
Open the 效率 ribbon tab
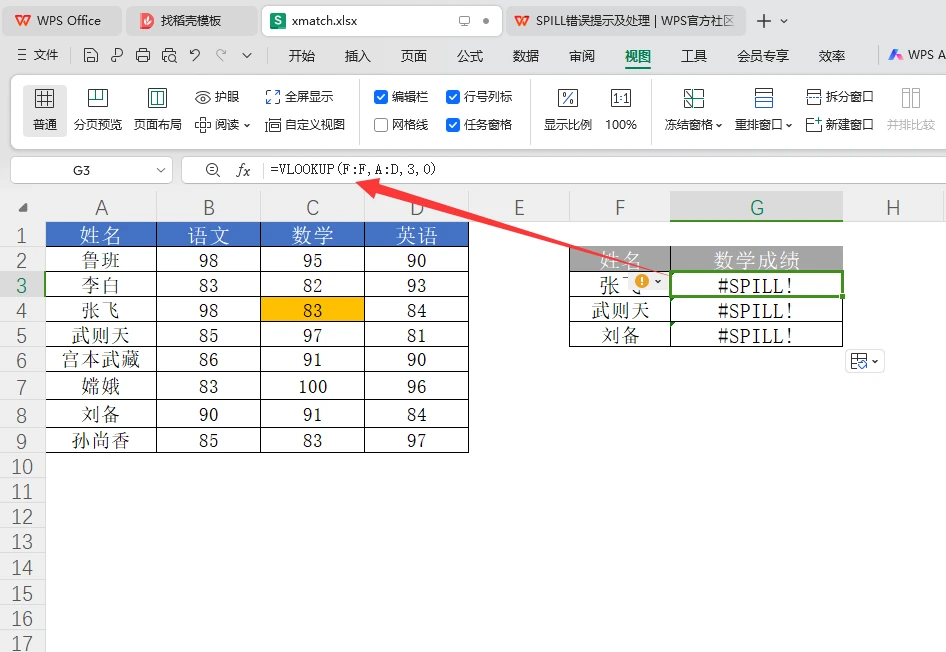tap(831, 56)
